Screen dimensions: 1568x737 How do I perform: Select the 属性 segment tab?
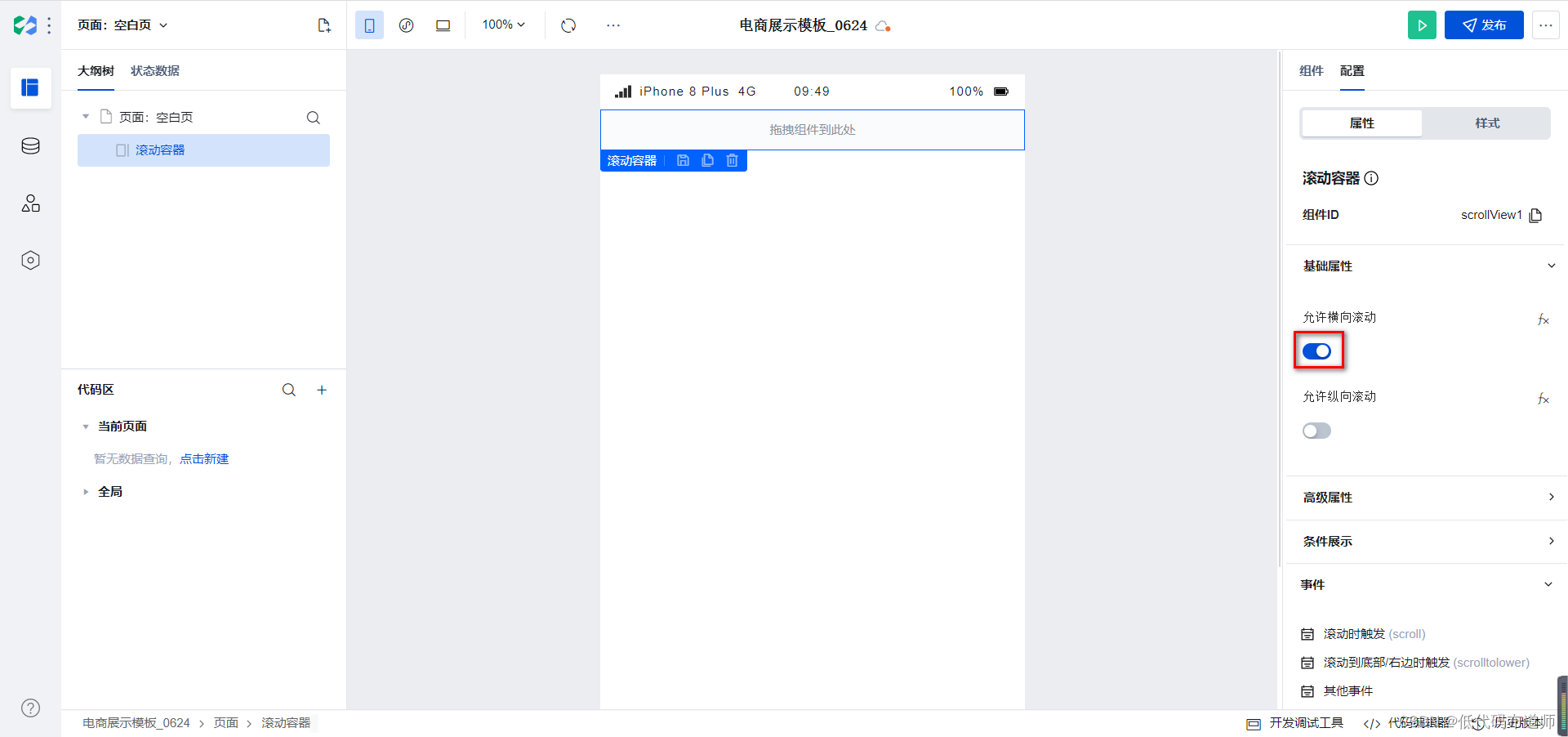coord(1361,123)
